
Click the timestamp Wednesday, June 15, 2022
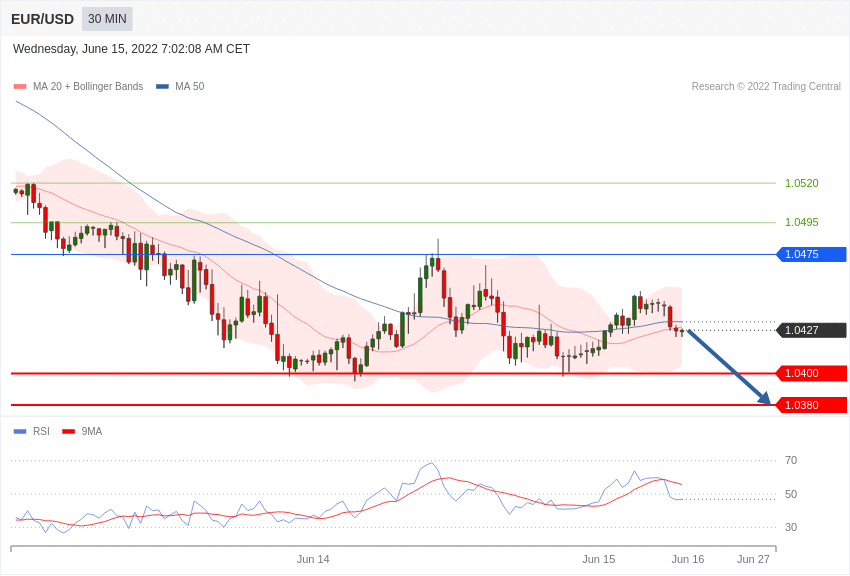(131, 49)
